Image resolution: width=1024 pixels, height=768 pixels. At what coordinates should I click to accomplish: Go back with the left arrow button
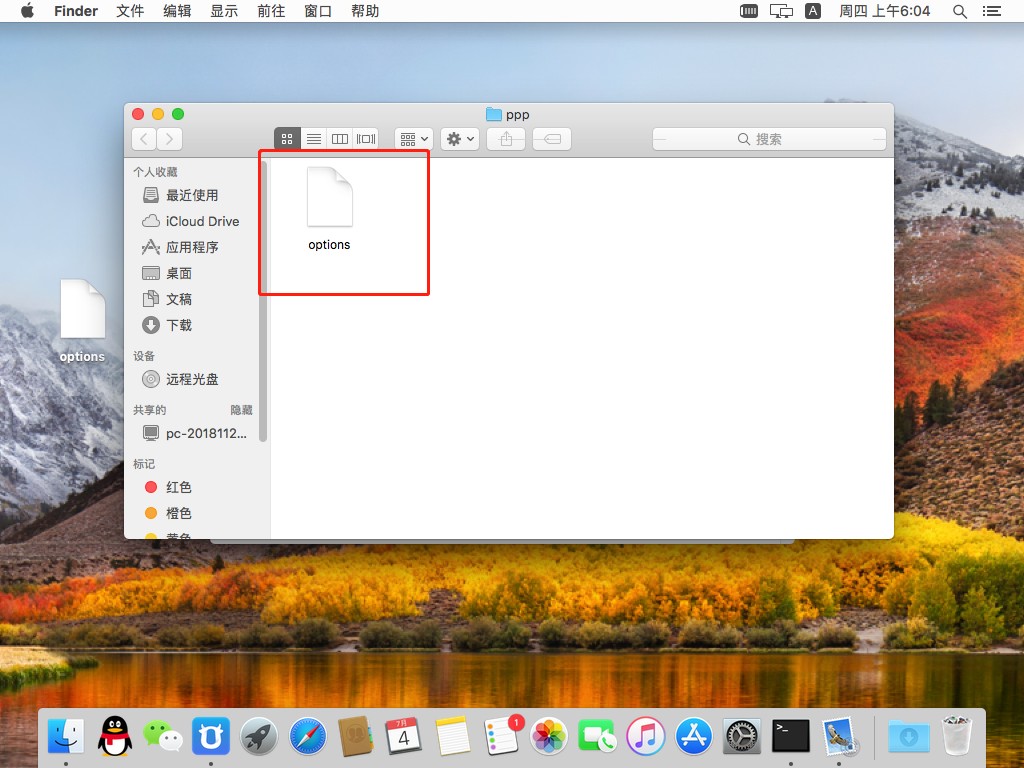[145, 139]
